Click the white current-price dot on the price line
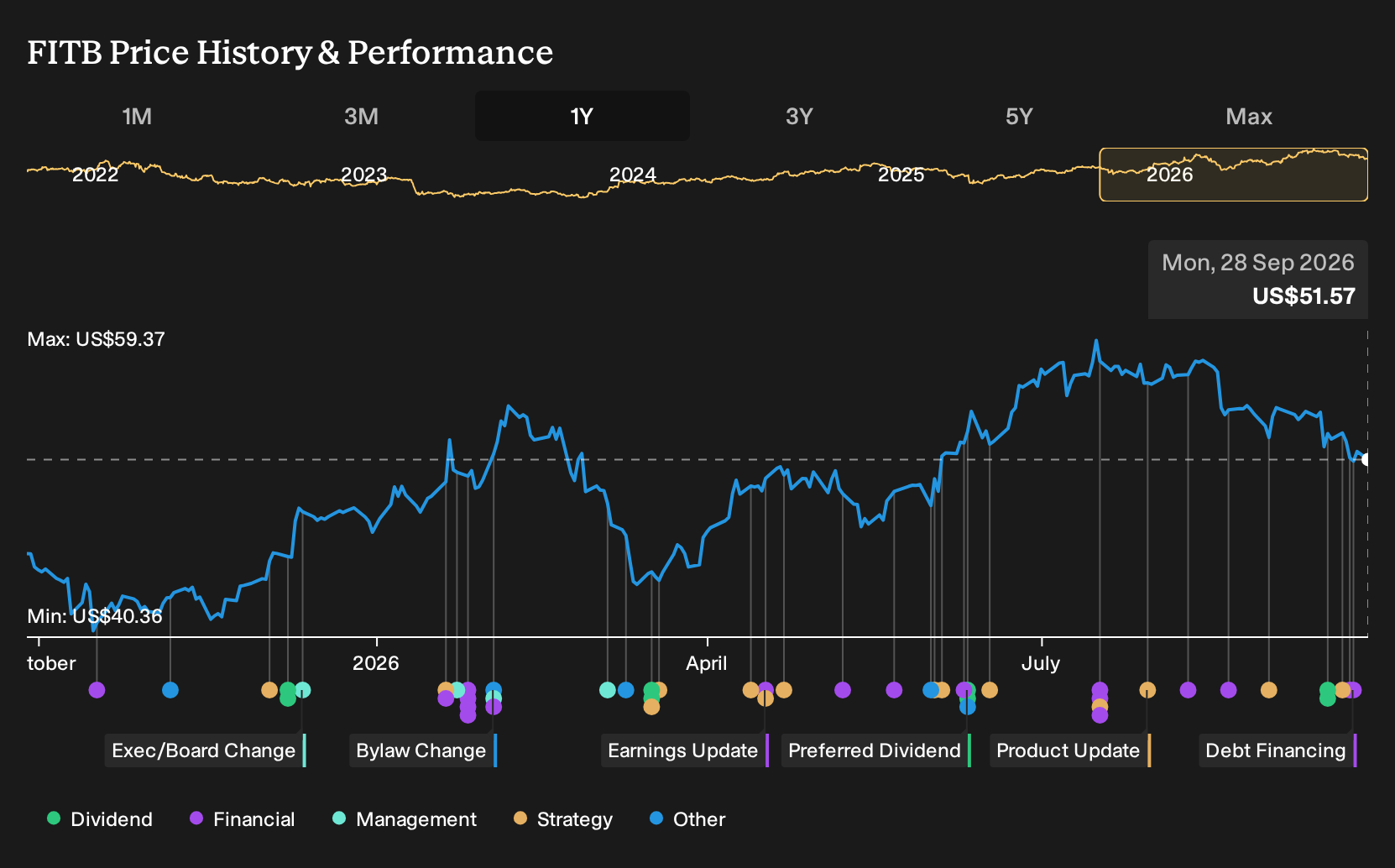This screenshot has height=868, width=1395. [1366, 459]
